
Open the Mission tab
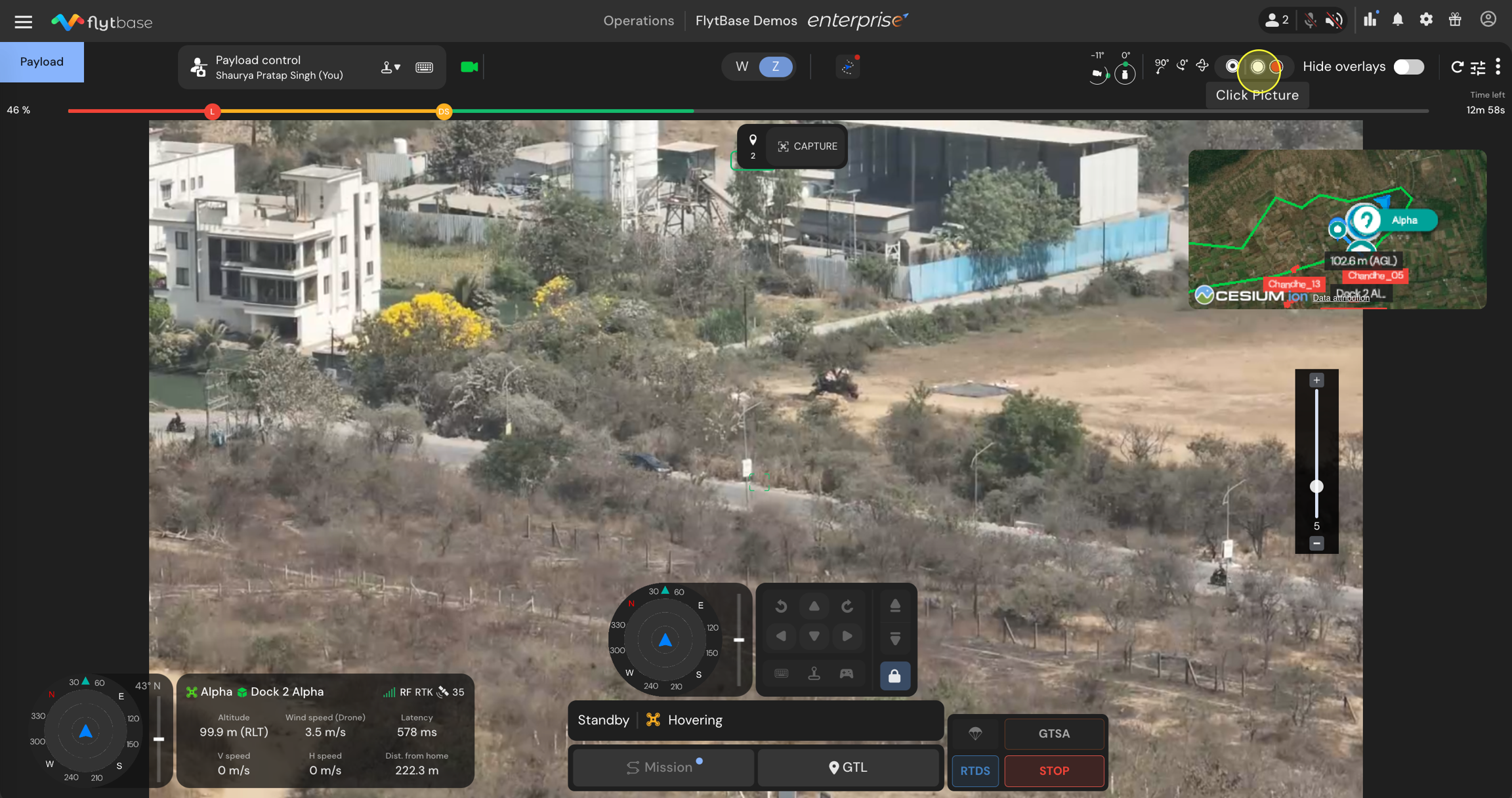[x=663, y=767]
